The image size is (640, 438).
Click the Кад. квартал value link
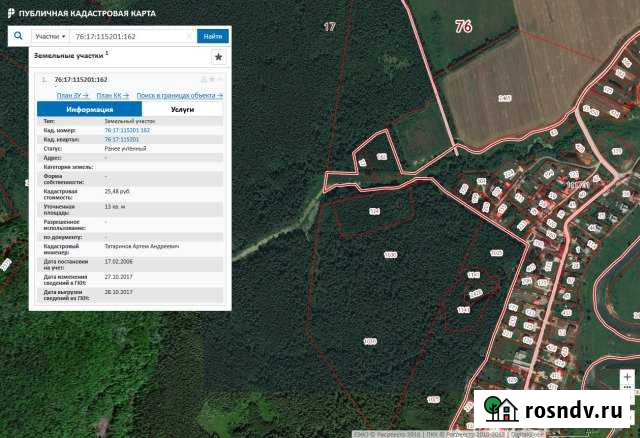[x=121, y=139]
